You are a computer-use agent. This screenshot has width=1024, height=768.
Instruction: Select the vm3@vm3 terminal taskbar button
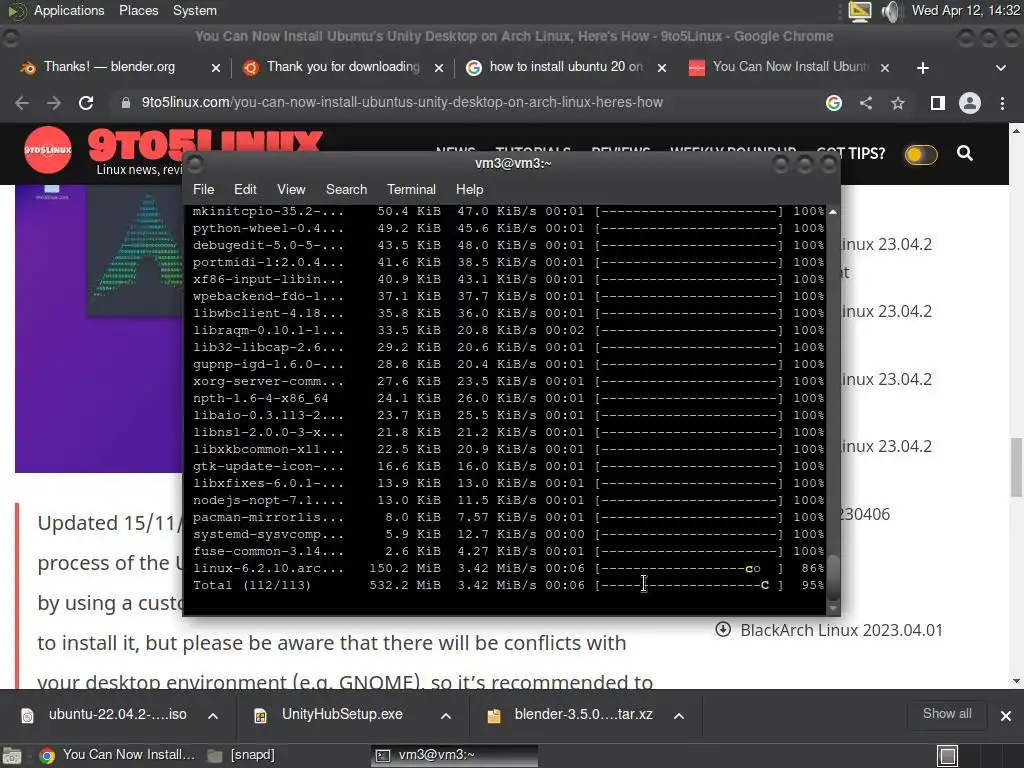tap(454, 756)
